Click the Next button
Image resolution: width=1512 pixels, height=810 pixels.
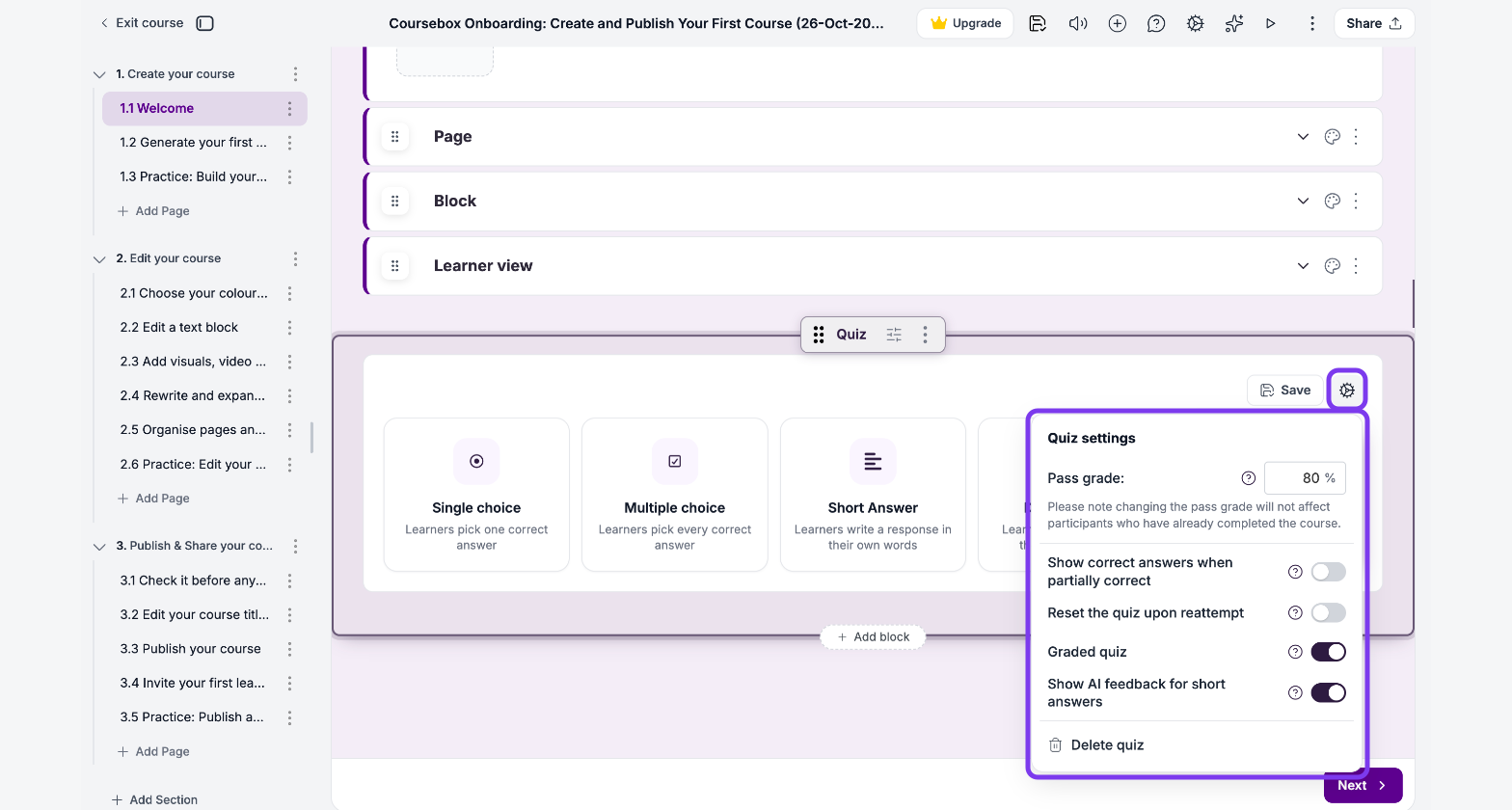pyautogui.click(x=1363, y=786)
